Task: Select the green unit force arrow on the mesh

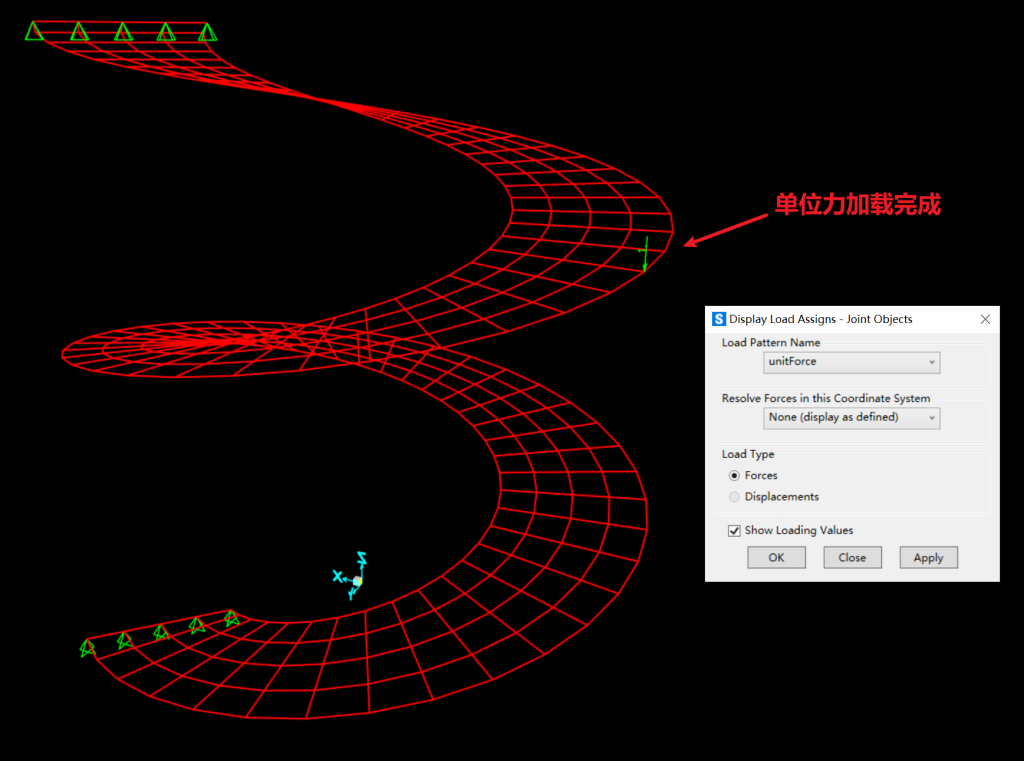Action: point(646,254)
